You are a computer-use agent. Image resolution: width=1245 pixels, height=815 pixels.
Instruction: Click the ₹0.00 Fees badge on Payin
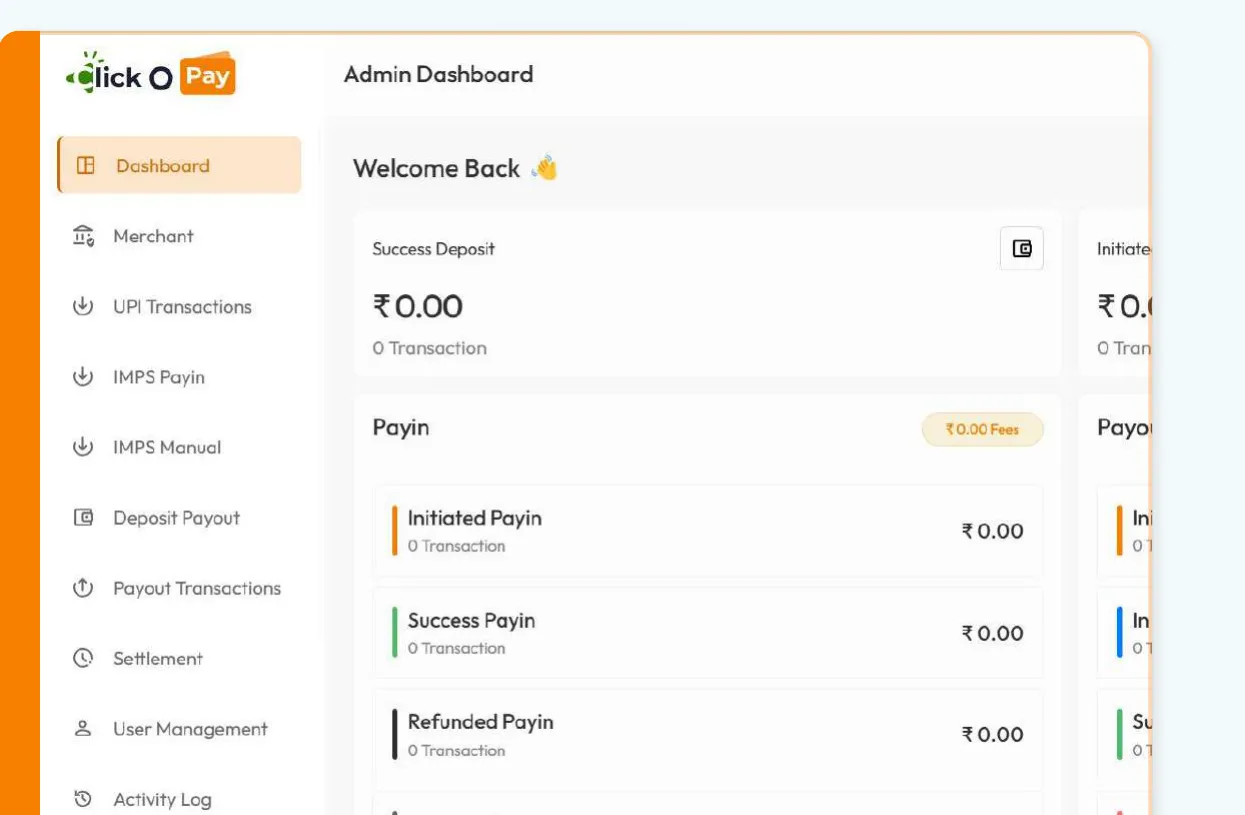982,429
